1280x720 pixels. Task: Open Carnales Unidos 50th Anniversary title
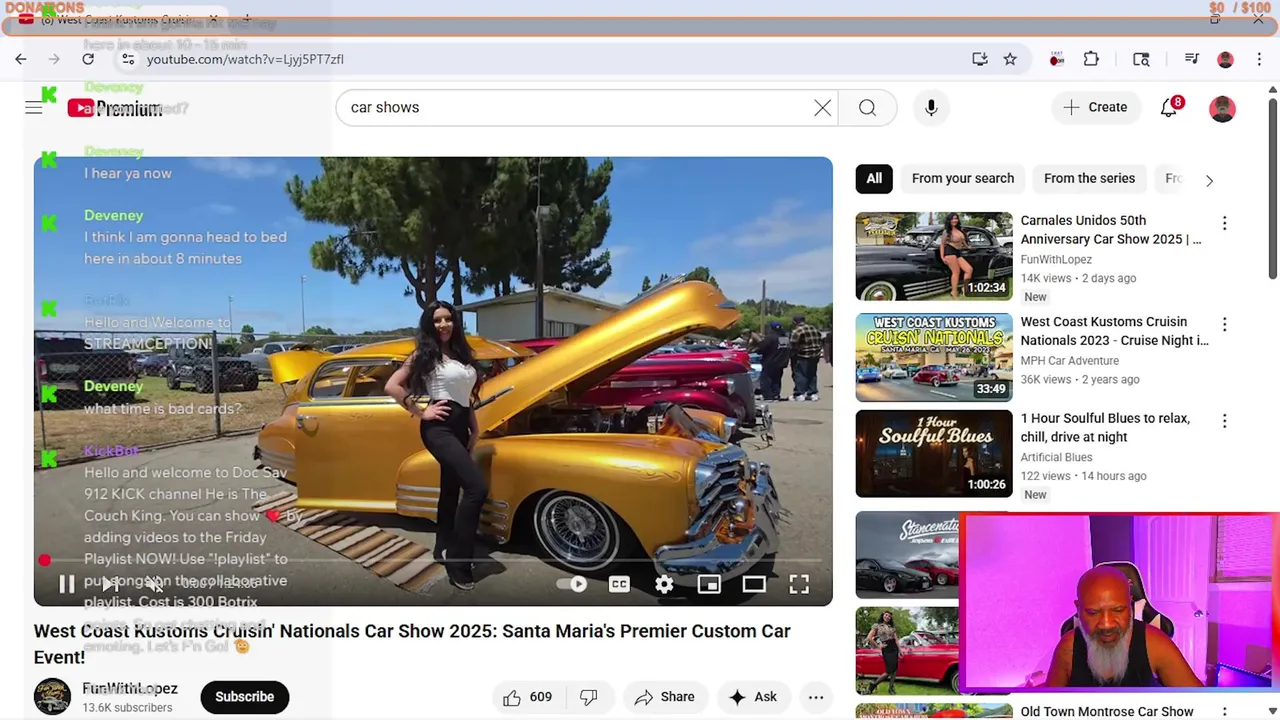pyautogui.click(x=1111, y=230)
